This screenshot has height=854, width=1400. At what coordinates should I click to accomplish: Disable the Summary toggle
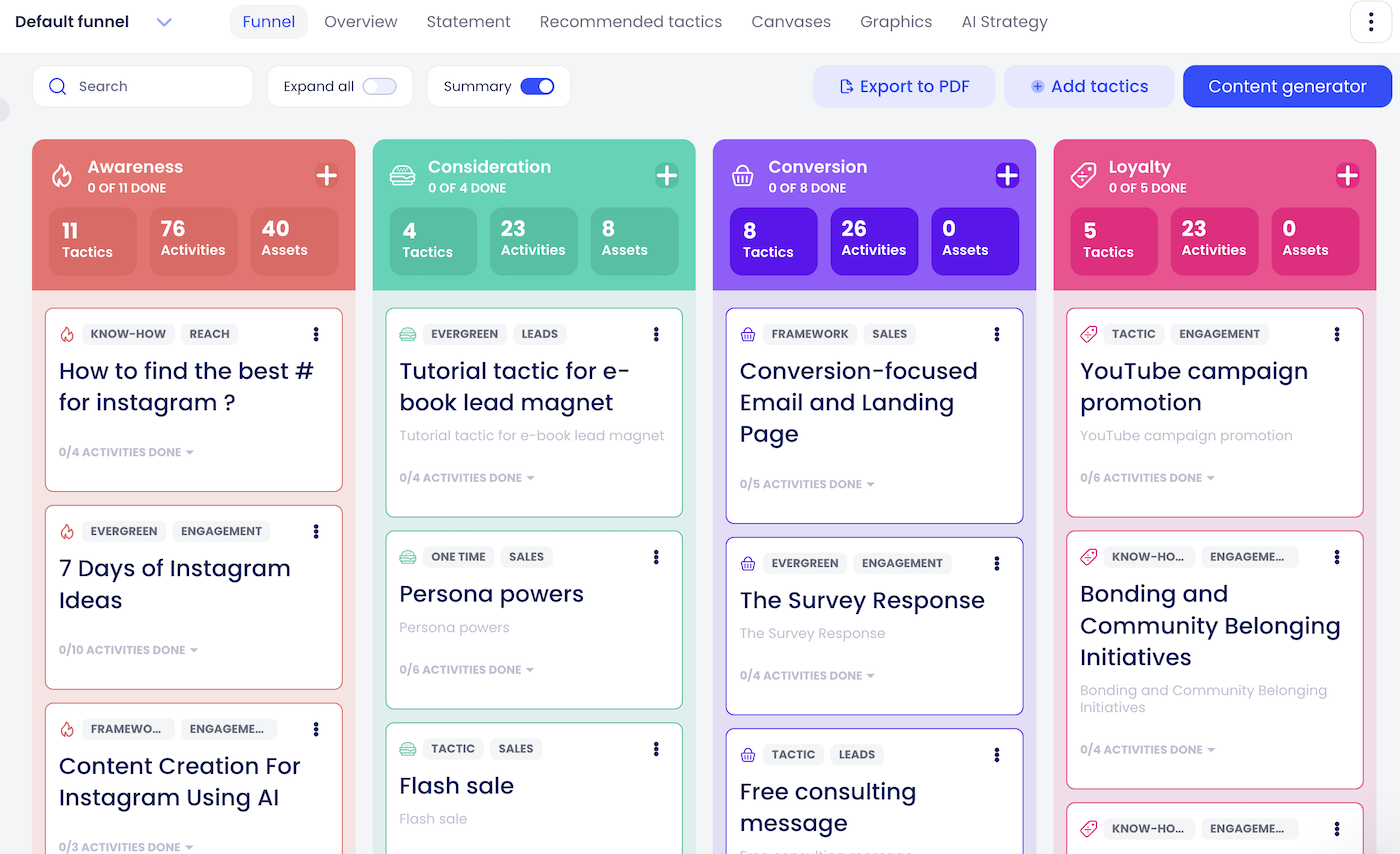coord(538,86)
